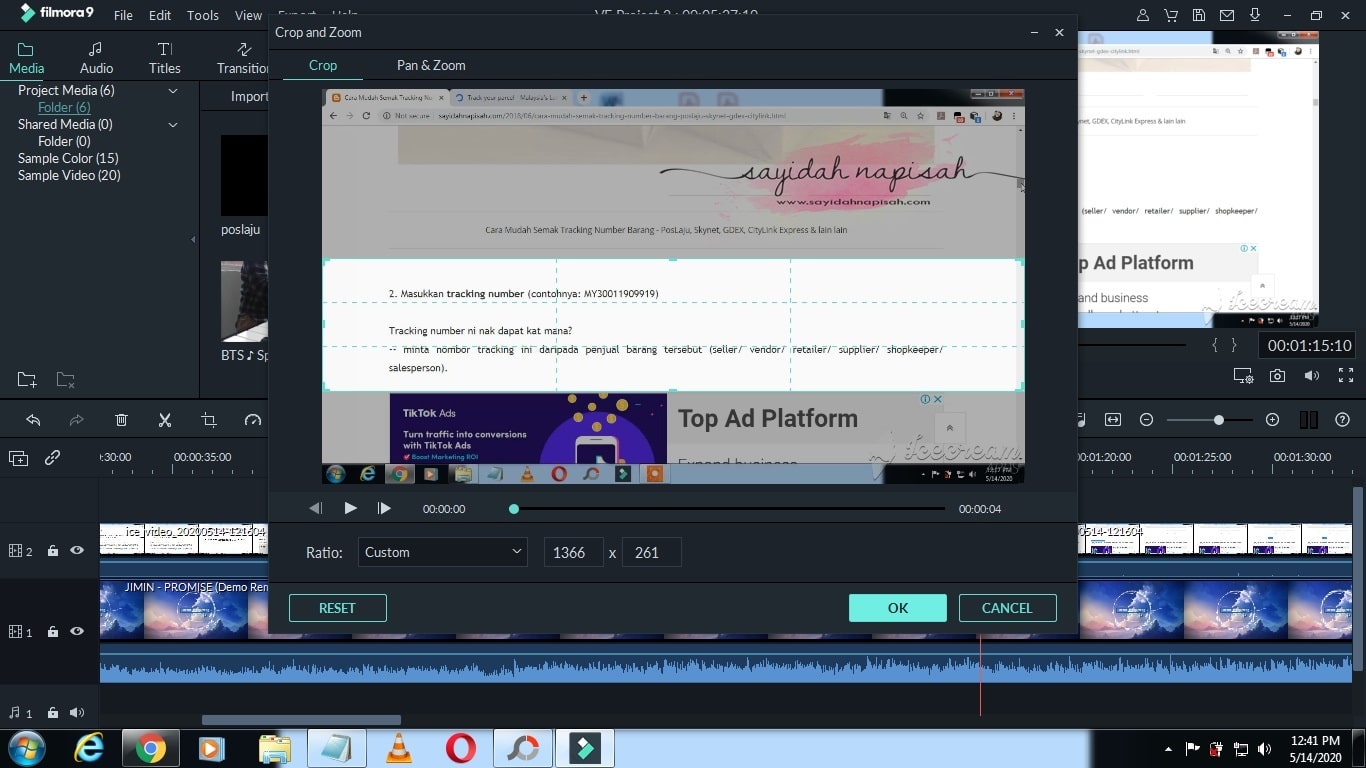Delete selected clip with trash icon

coord(121,420)
